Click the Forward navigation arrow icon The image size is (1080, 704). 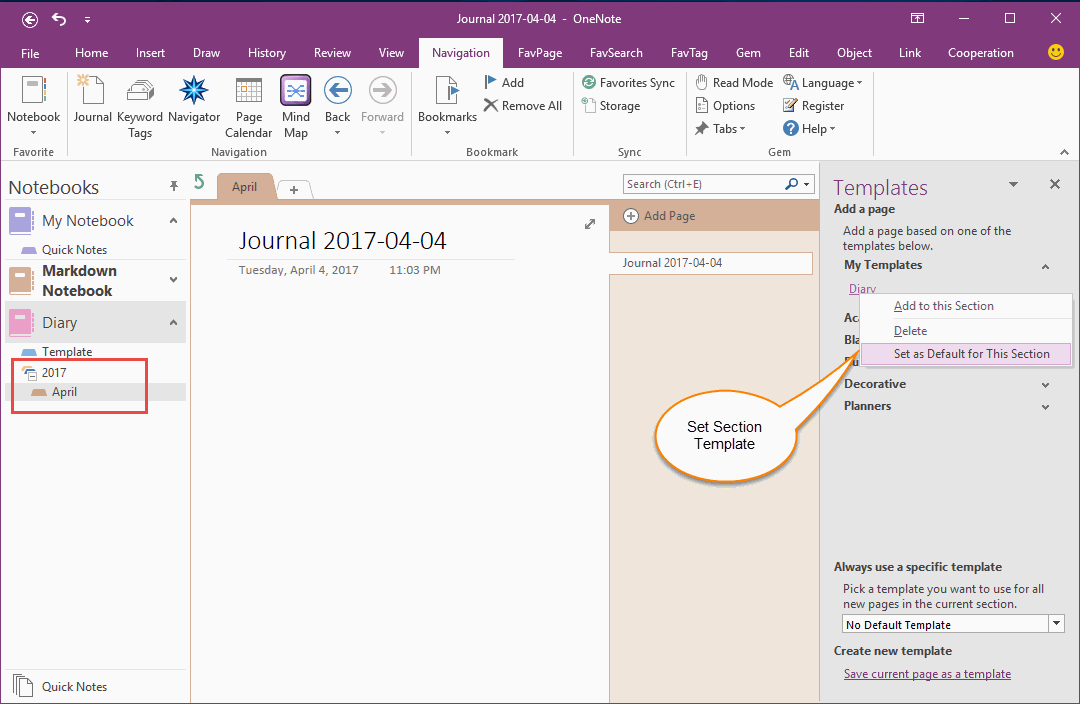tap(382, 90)
